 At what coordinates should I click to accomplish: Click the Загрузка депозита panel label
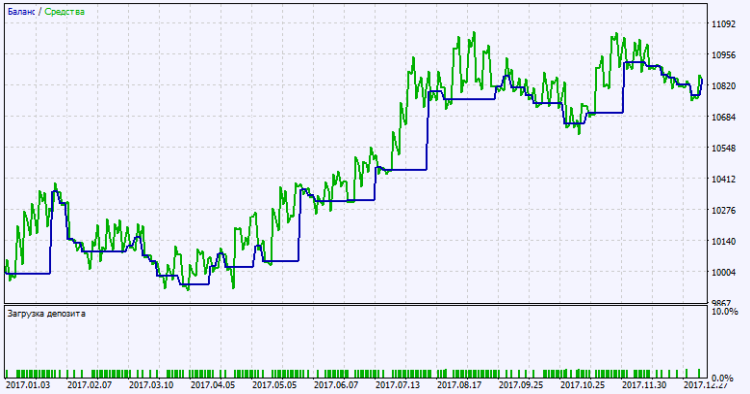(46, 314)
